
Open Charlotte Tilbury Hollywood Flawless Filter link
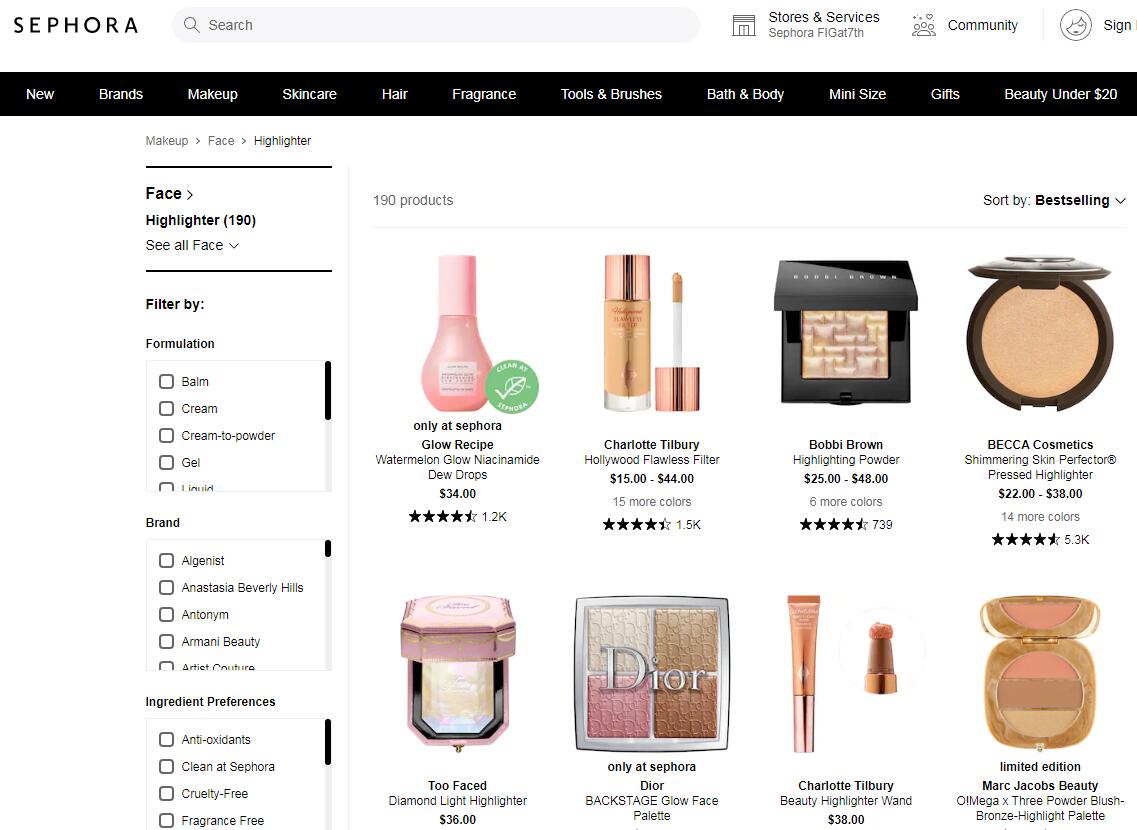652,460
